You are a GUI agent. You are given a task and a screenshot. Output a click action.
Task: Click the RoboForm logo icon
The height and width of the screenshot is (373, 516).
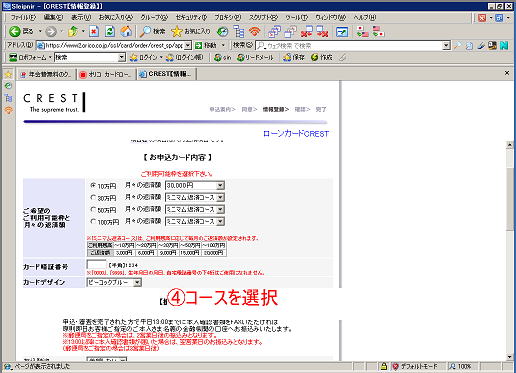(x=13, y=57)
